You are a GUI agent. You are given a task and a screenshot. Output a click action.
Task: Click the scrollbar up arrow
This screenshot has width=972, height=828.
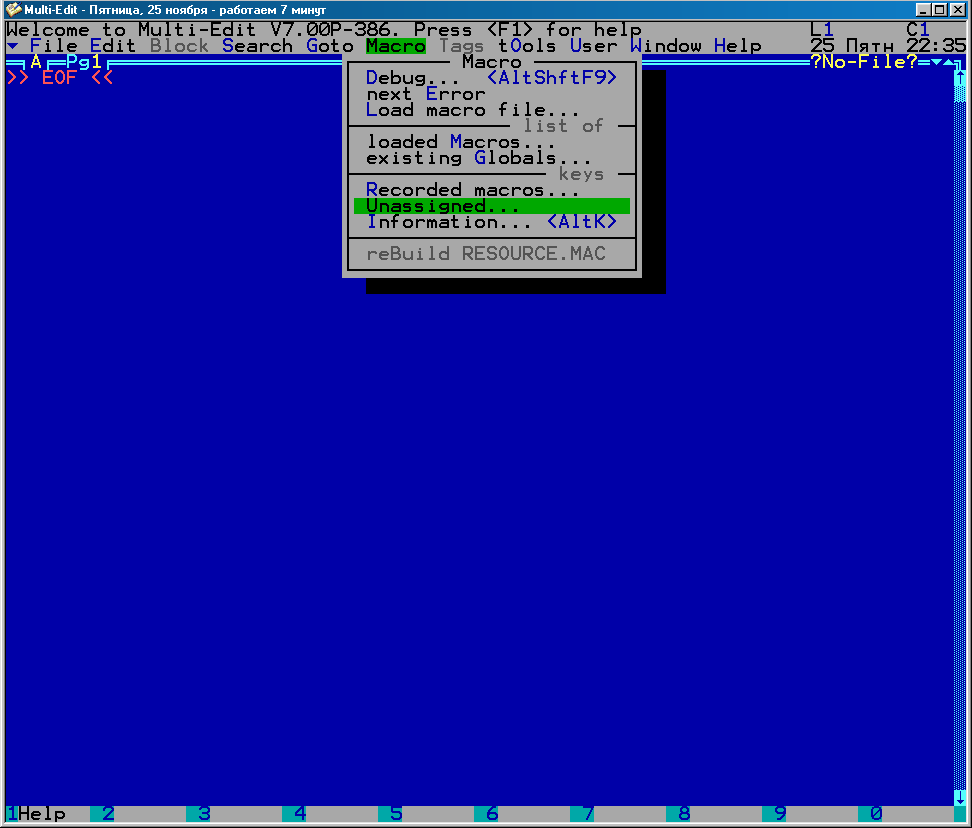pyautogui.click(x=960, y=78)
